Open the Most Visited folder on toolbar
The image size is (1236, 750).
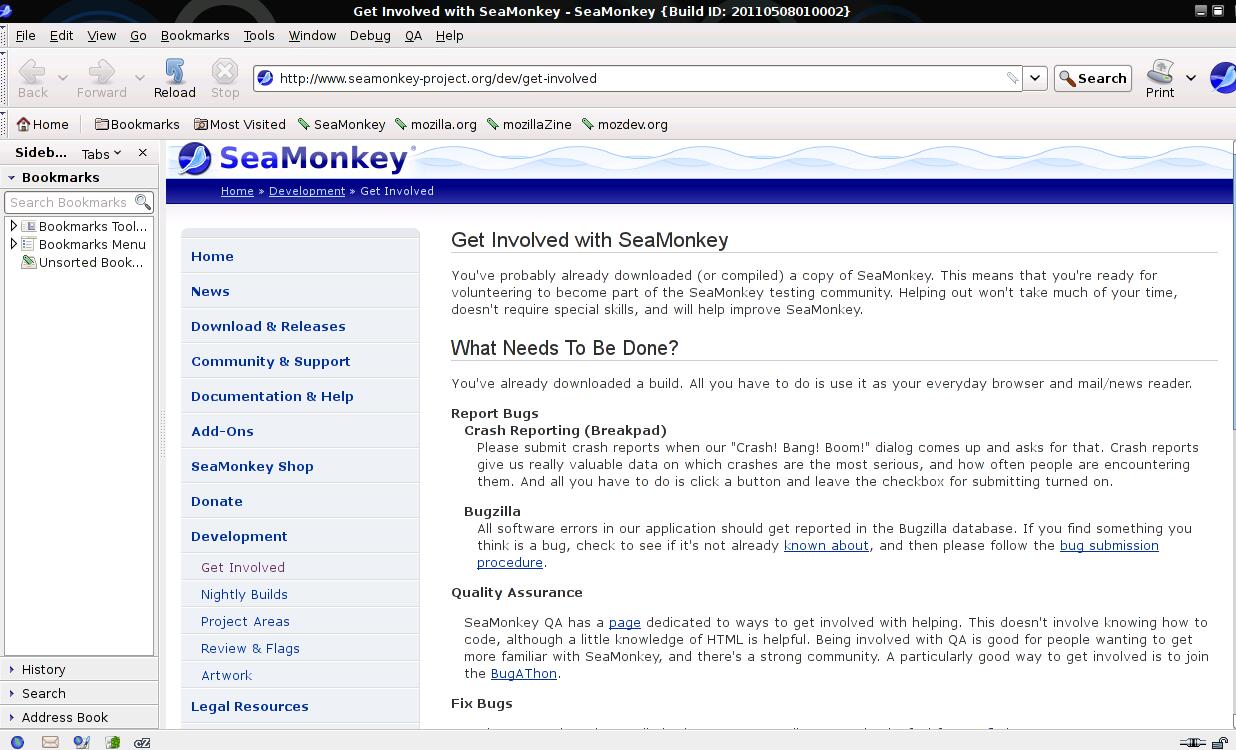tap(240, 125)
